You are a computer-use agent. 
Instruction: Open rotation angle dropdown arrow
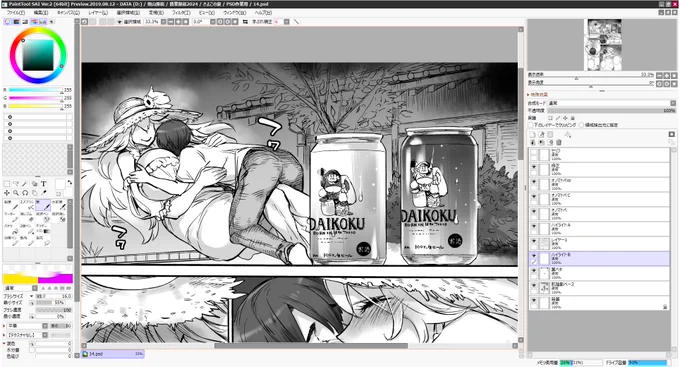(212, 22)
